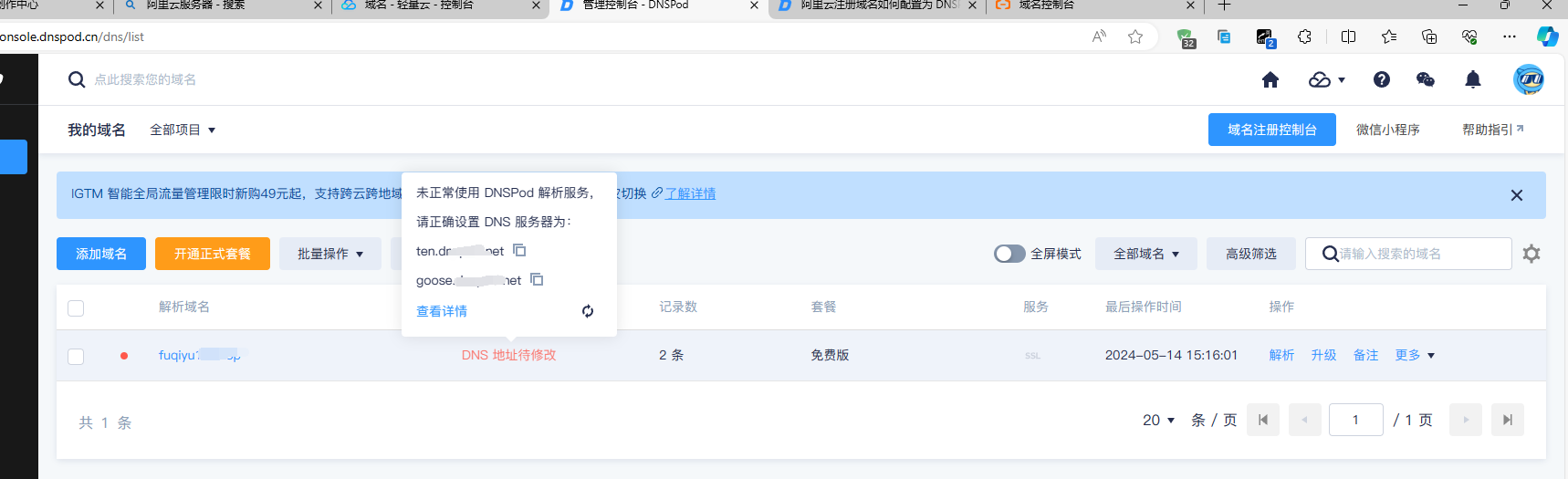This screenshot has height=479, width=1568.
Task: Open 了解详情 link in banner
Action: click(690, 193)
